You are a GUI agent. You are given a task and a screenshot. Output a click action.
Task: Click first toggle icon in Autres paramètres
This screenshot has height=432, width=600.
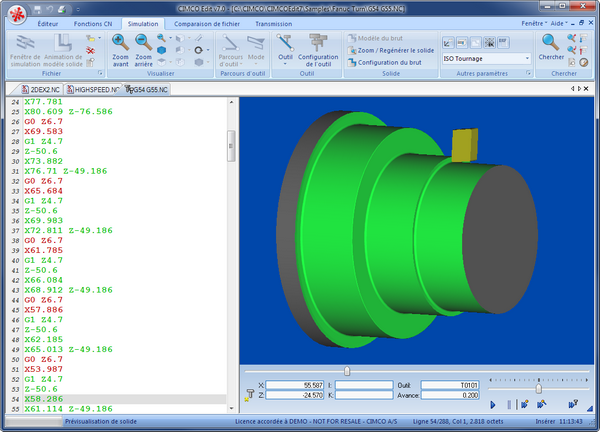(x=448, y=42)
